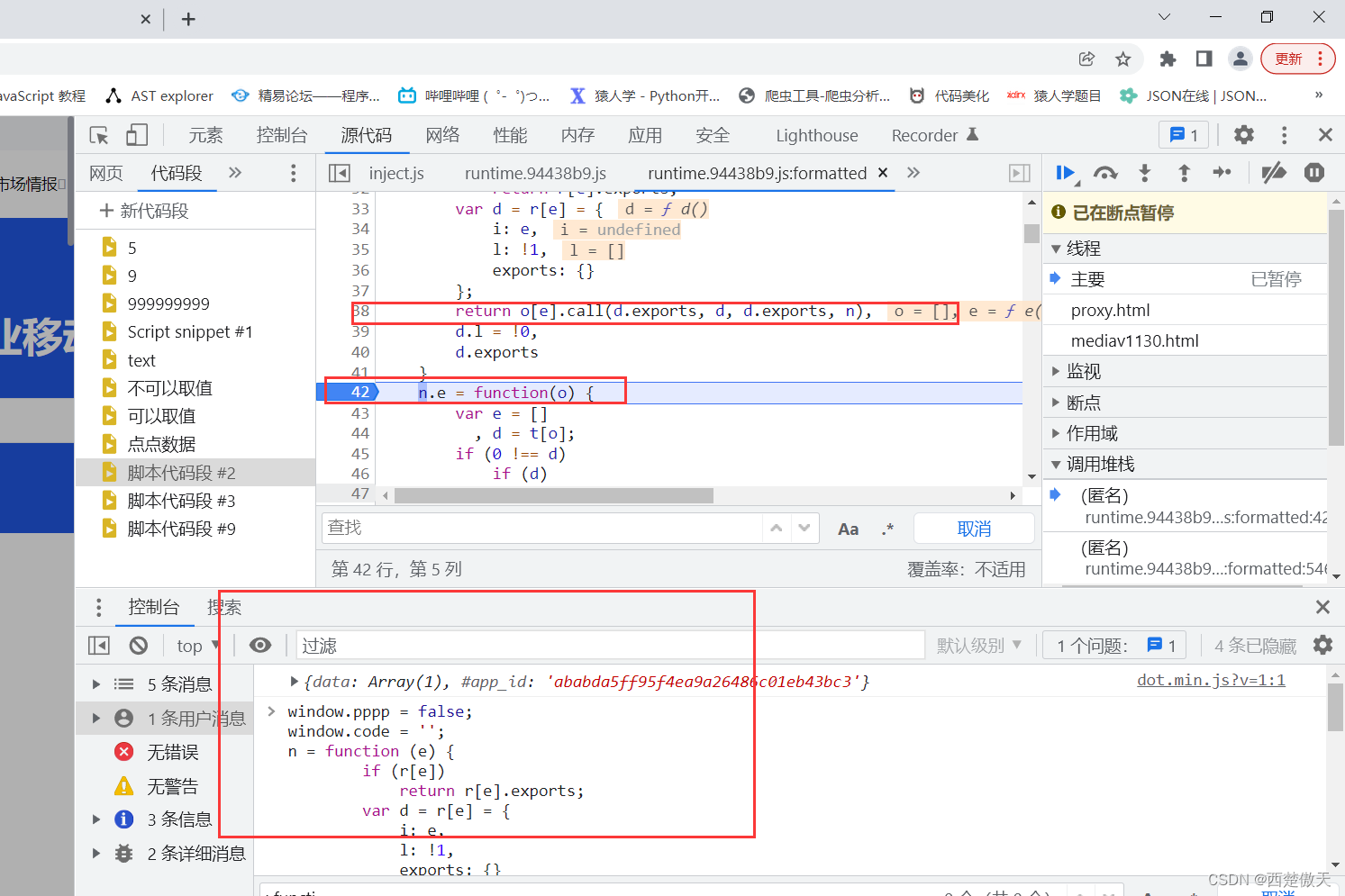Viewport: 1345px width, 896px height.
Task: Toggle pause on exceptions
Action: [1314, 172]
